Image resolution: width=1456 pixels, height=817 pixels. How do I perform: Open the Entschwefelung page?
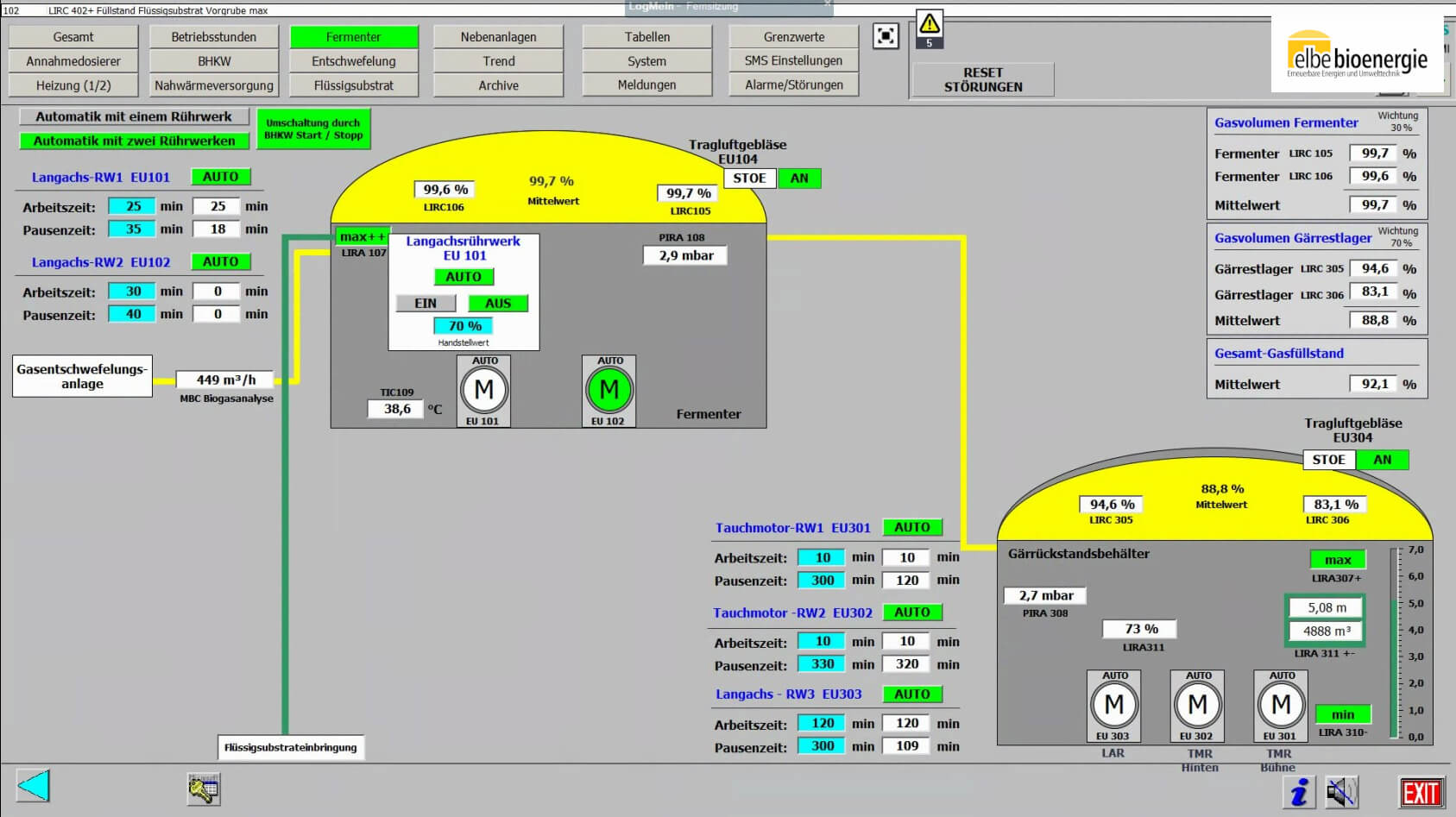(x=354, y=61)
